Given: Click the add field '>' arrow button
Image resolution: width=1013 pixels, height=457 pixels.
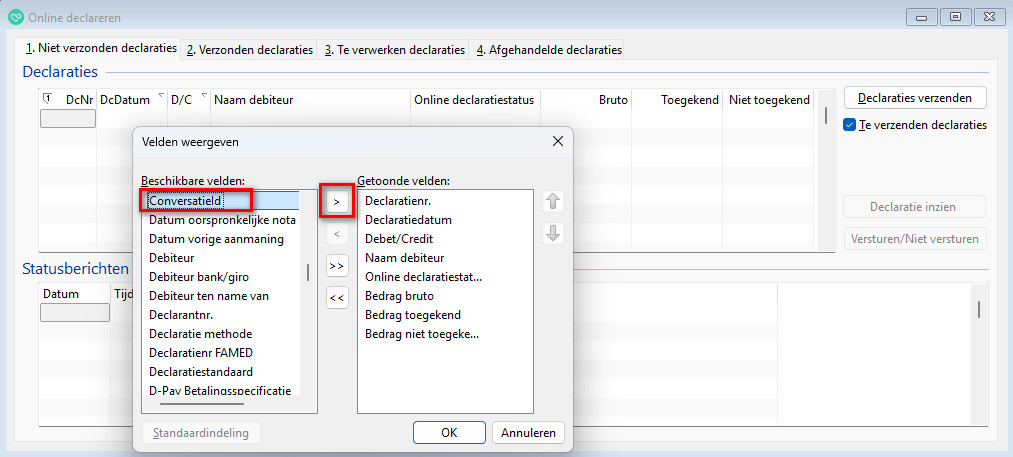Looking at the screenshot, I should coord(337,202).
